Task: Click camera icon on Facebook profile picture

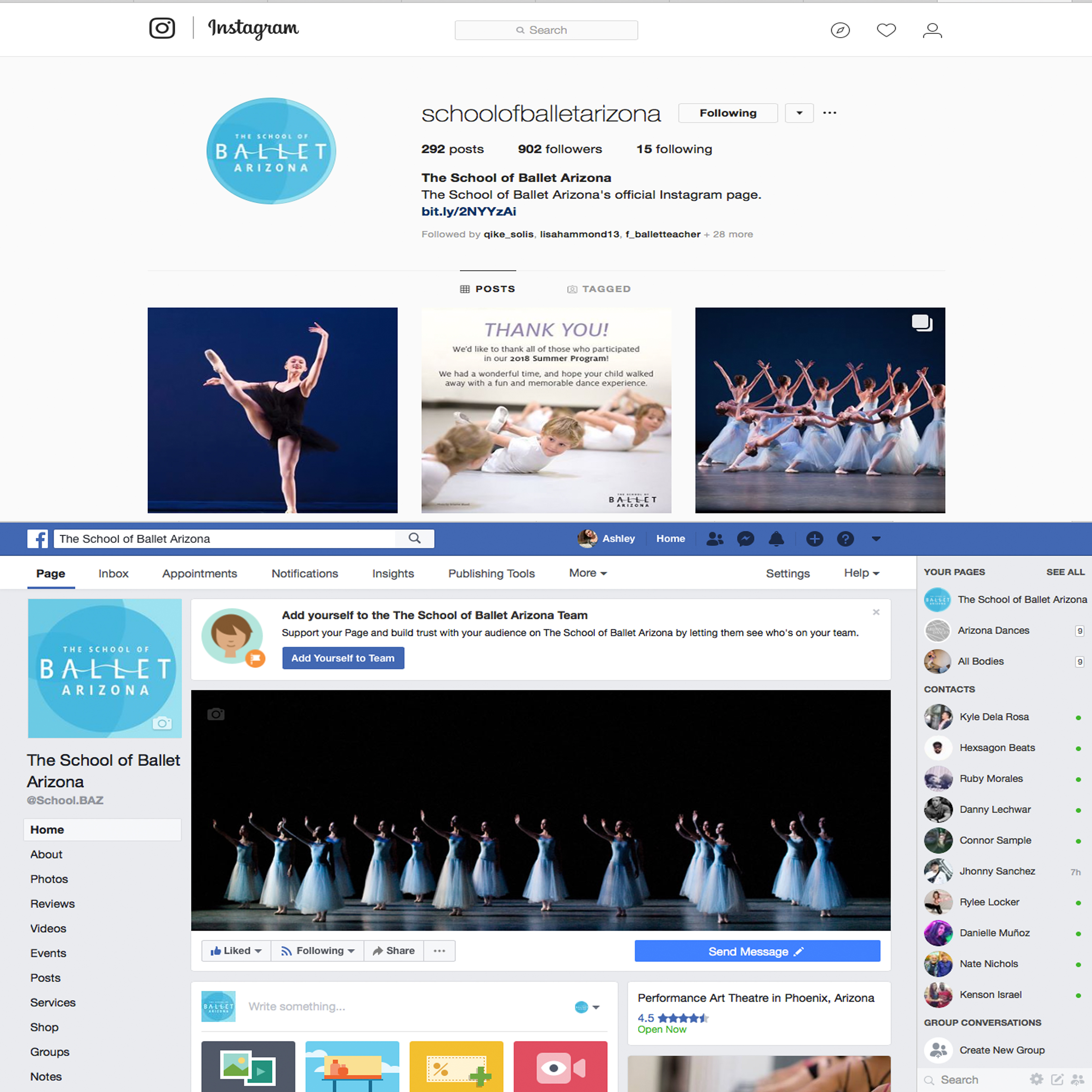Action: coord(162,723)
